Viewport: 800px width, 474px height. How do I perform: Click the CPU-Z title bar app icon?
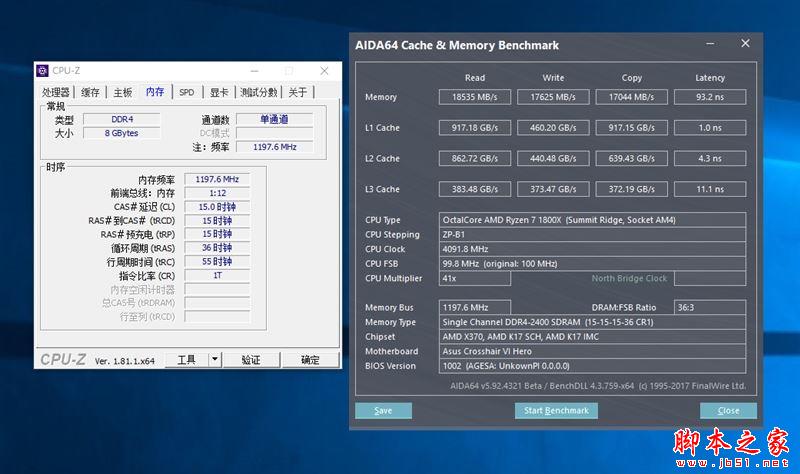click(x=42, y=71)
